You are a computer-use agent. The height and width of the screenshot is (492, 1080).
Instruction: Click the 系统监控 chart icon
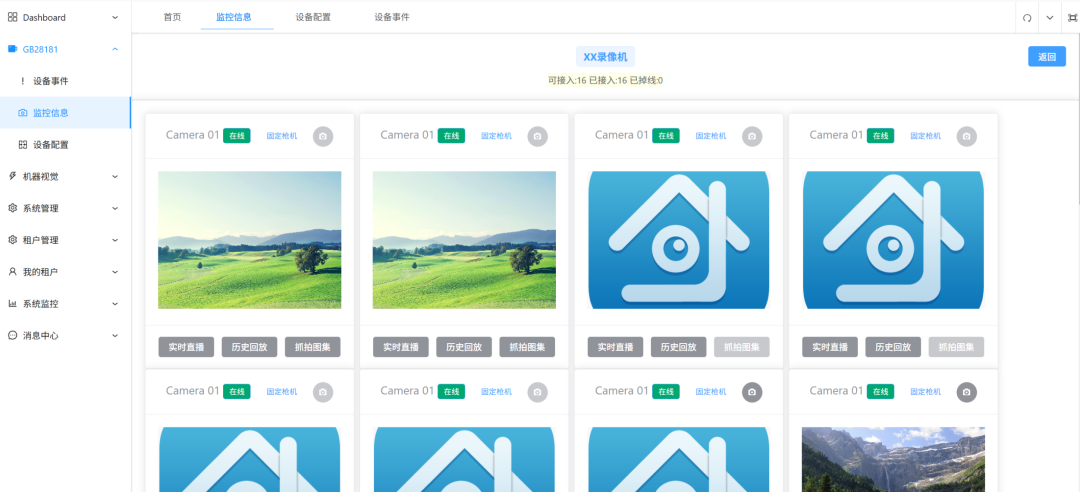(12, 304)
